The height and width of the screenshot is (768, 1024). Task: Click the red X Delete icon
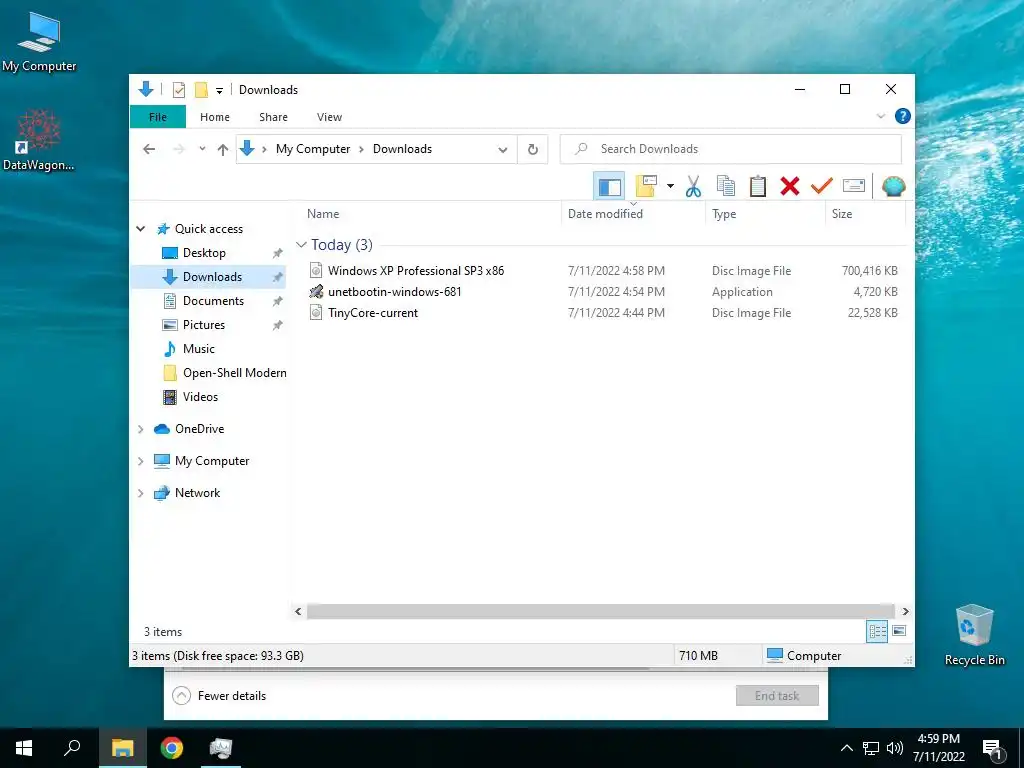[790, 187]
